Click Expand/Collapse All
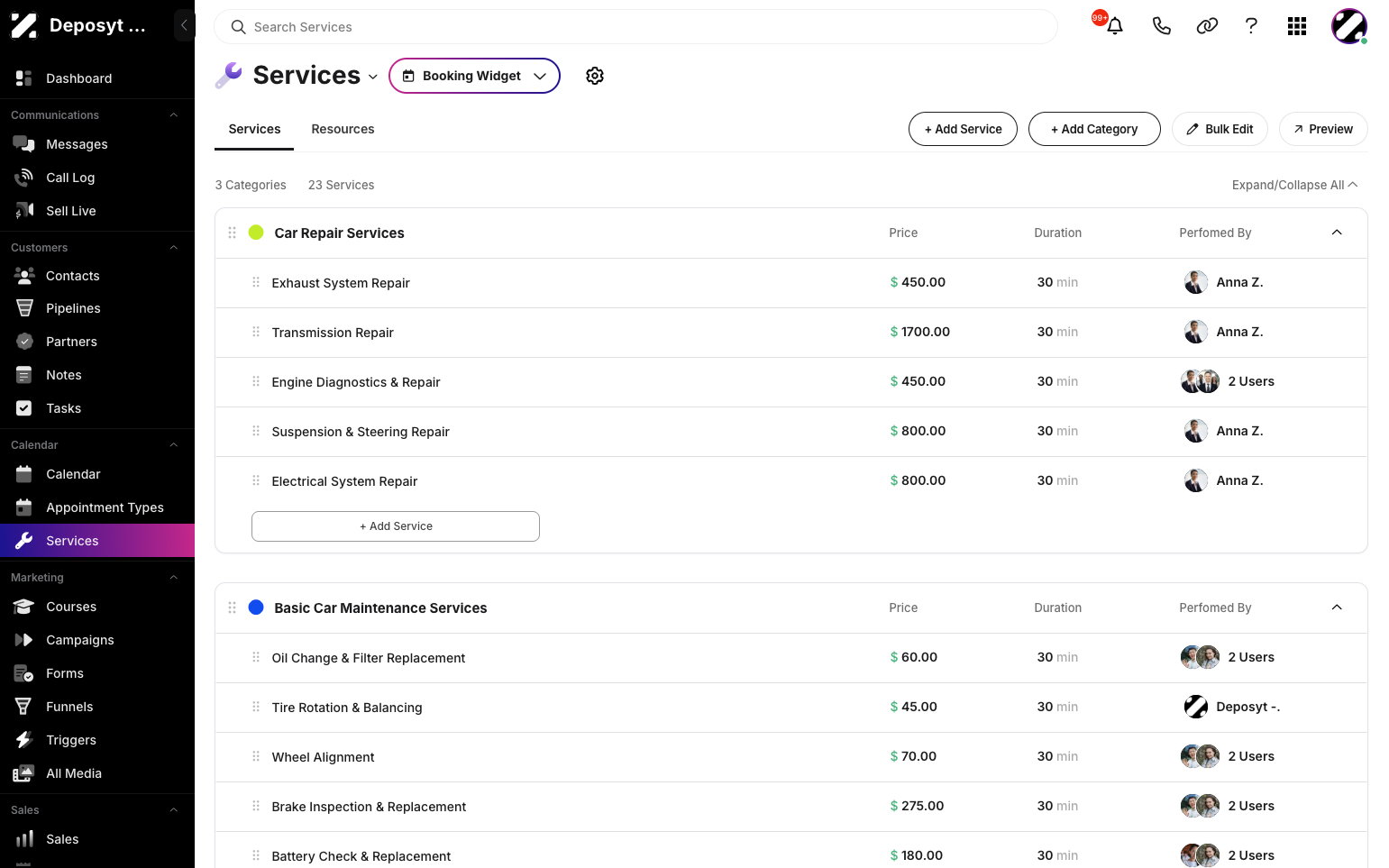Screen dimensions: 1389x868 pos(1294,185)
